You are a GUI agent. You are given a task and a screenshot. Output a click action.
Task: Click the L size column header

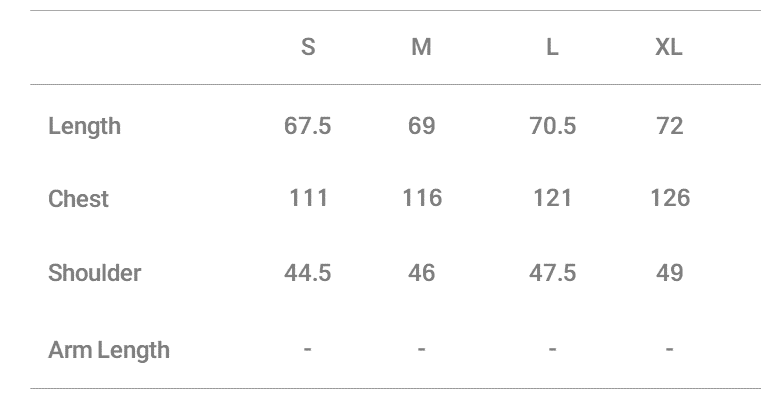coord(552,47)
